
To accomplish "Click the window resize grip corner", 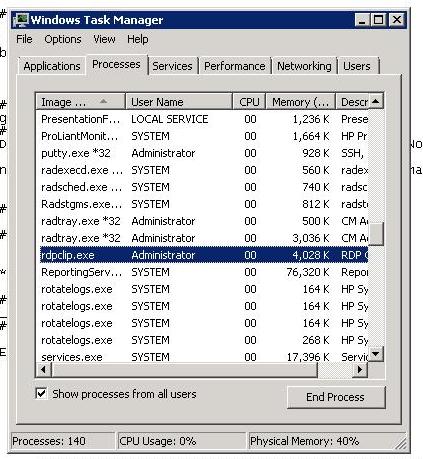I will [402, 443].
